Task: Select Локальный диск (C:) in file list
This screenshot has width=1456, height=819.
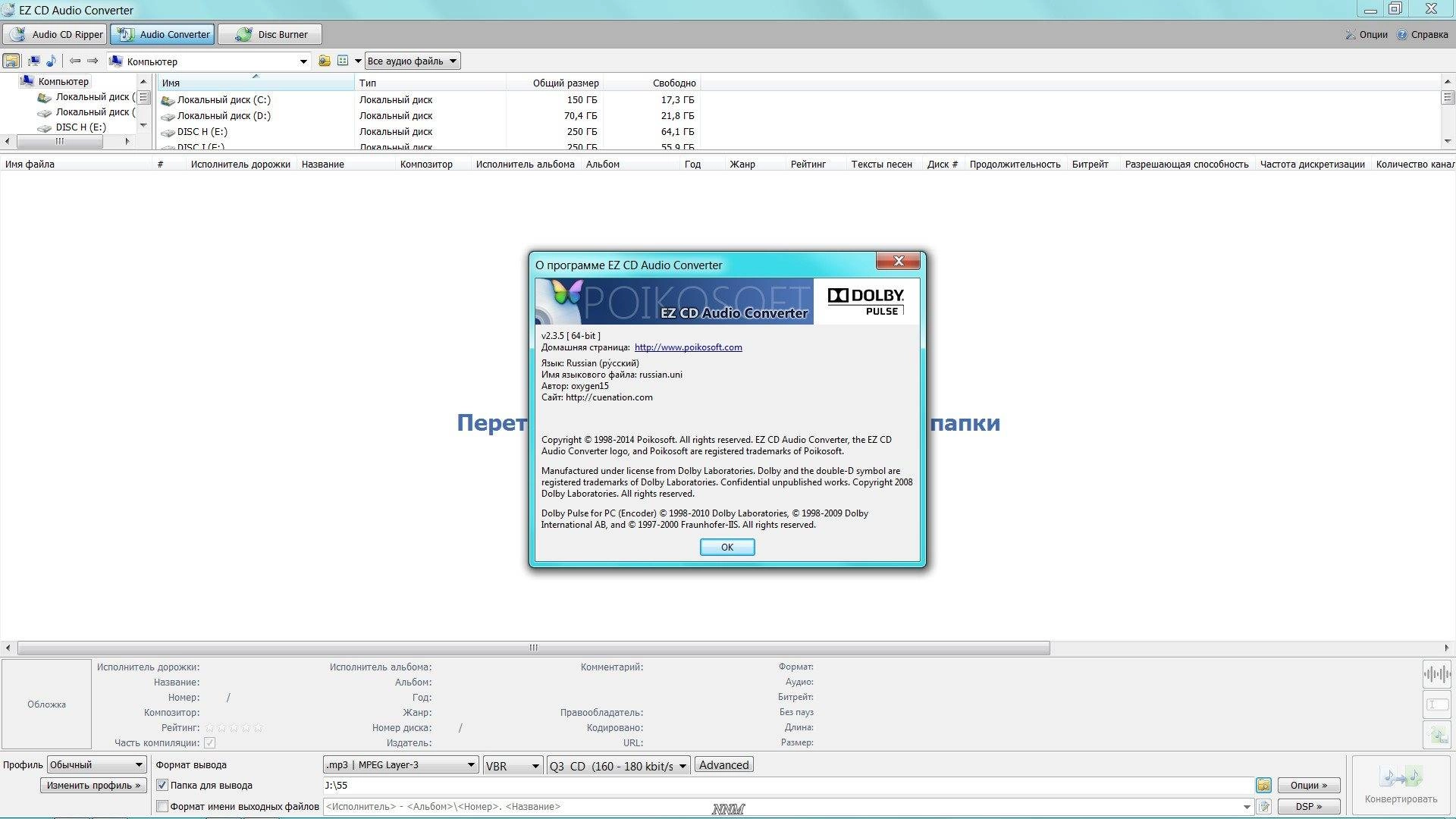Action: (x=216, y=99)
